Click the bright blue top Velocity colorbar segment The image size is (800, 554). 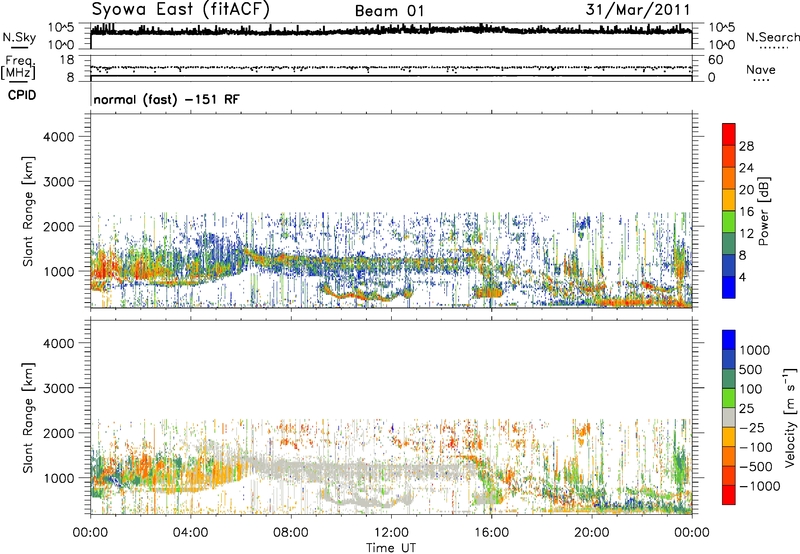pyautogui.click(x=729, y=340)
